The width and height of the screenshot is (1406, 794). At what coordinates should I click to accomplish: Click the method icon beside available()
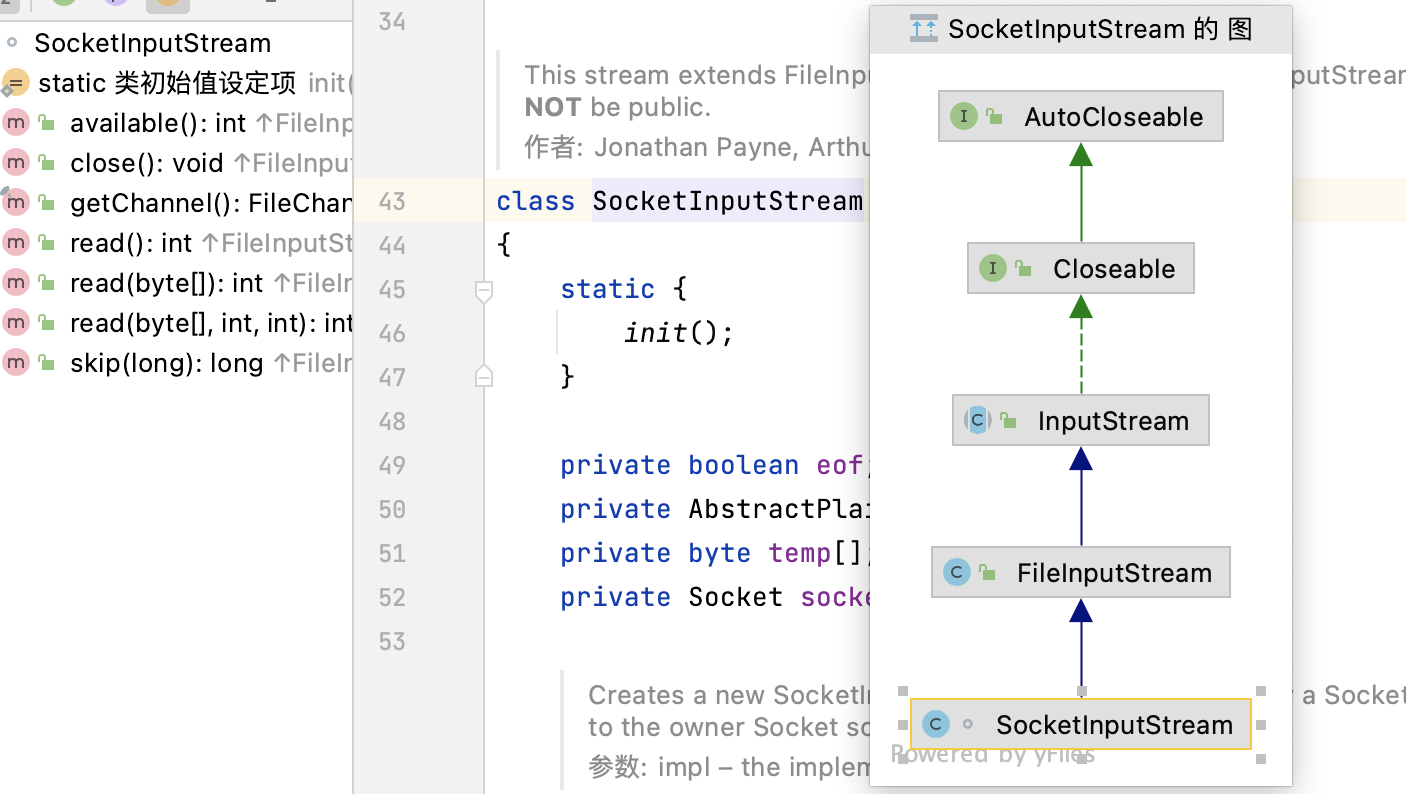pyautogui.click(x=16, y=123)
